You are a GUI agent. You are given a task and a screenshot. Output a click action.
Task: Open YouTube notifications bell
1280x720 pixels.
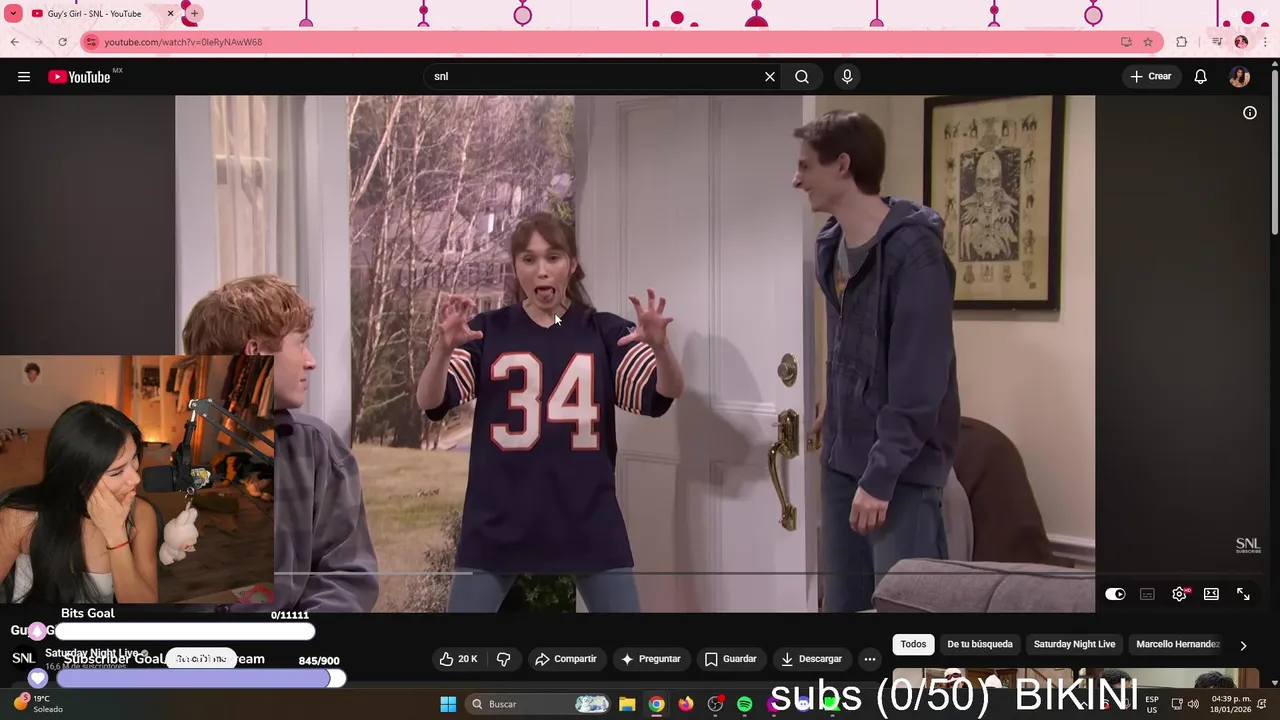(x=1201, y=77)
